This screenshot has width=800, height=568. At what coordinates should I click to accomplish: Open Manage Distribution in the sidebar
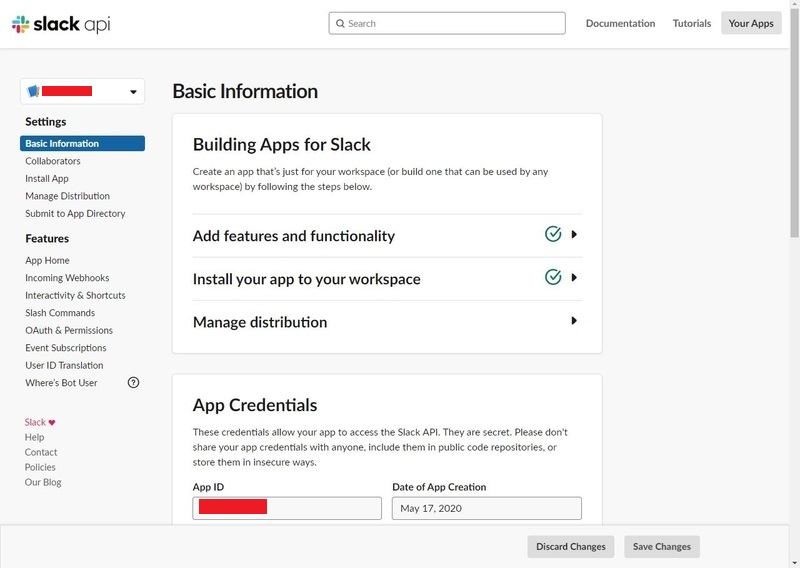tap(67, 196)
